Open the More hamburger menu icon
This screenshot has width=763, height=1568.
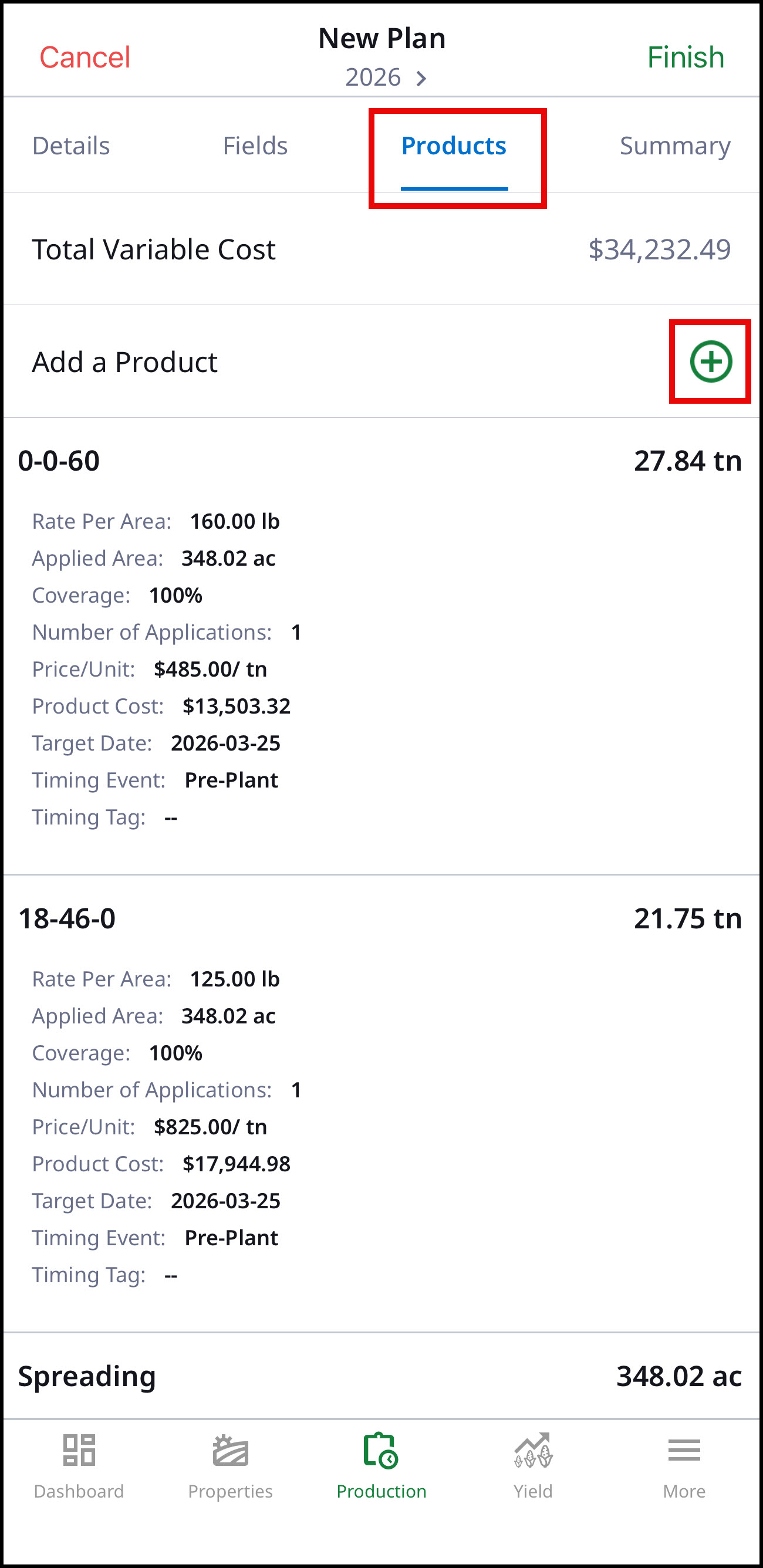pyautogui.click(x=684, y=1449)
